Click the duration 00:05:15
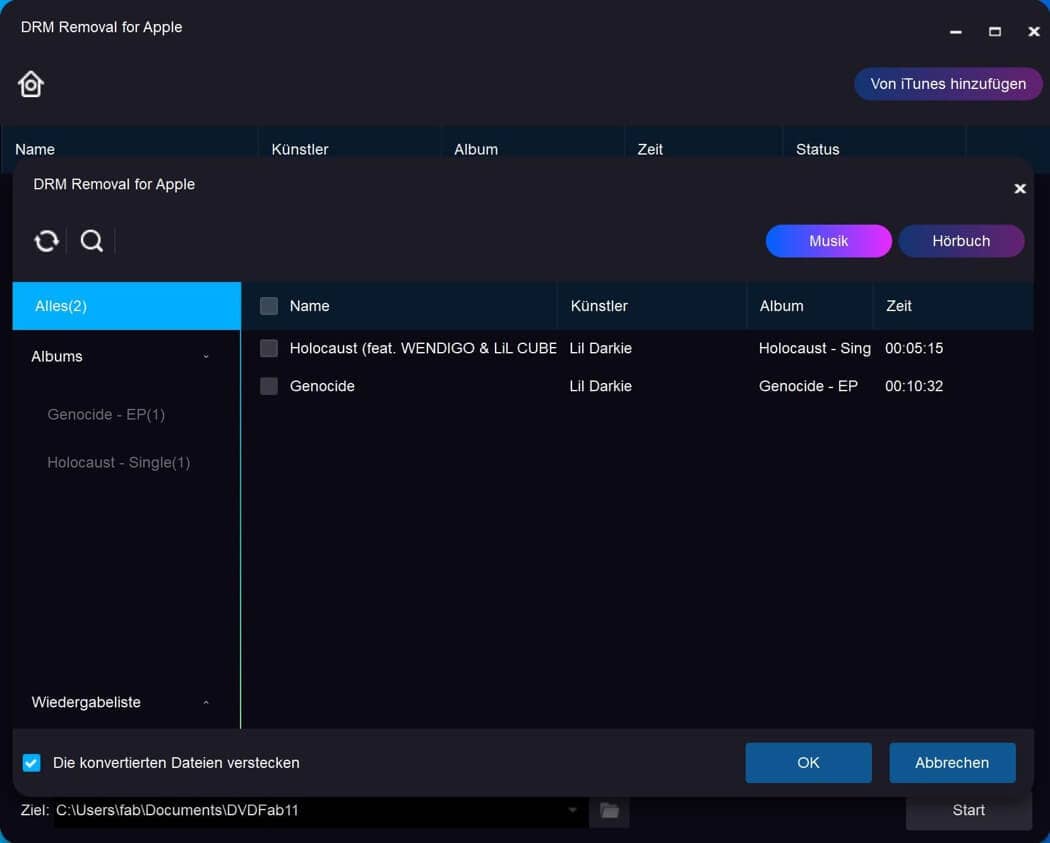Viewport: 1050px width, 843px height. pyautogui.click(x=914, y=348)
